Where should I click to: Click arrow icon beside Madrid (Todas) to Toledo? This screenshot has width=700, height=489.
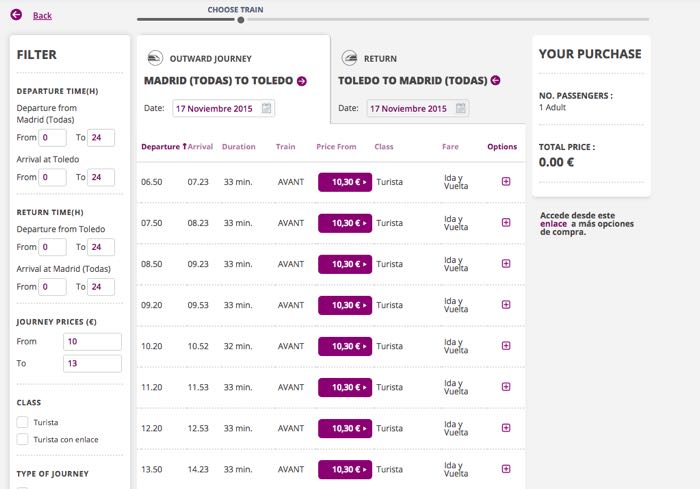point(302,81)
